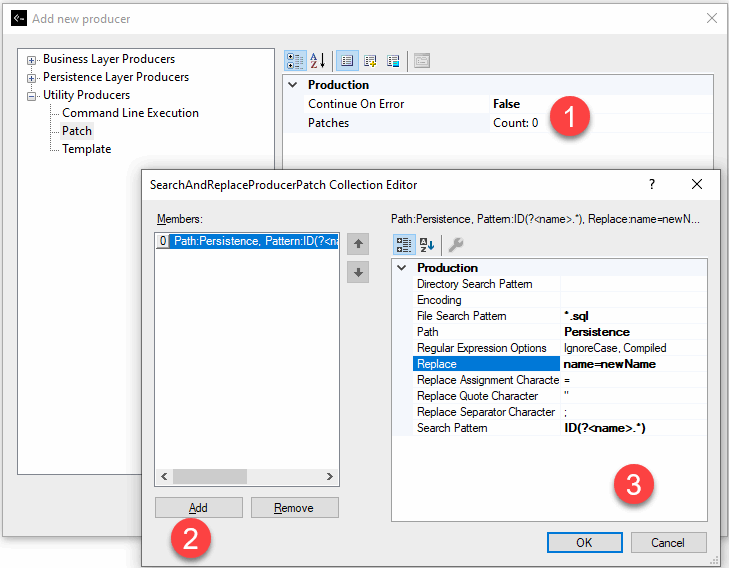Viewport: 729px width, 568px height.
Task: Click the Members: label in Collection Editor
Action: point(179,219)
